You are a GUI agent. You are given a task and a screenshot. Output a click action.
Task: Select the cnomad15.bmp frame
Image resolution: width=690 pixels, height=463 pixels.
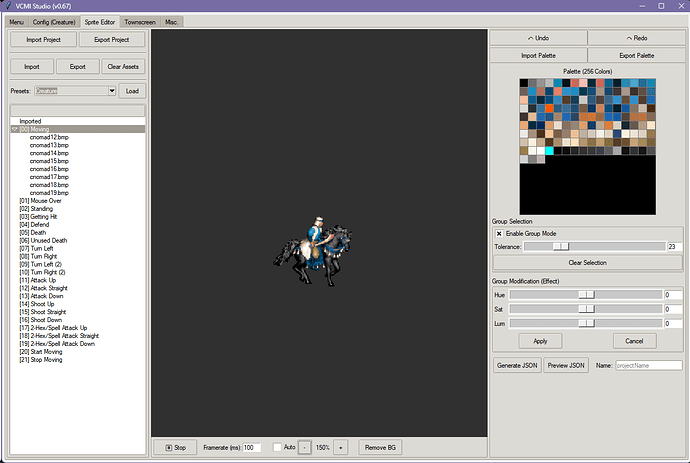click(49, 161)
